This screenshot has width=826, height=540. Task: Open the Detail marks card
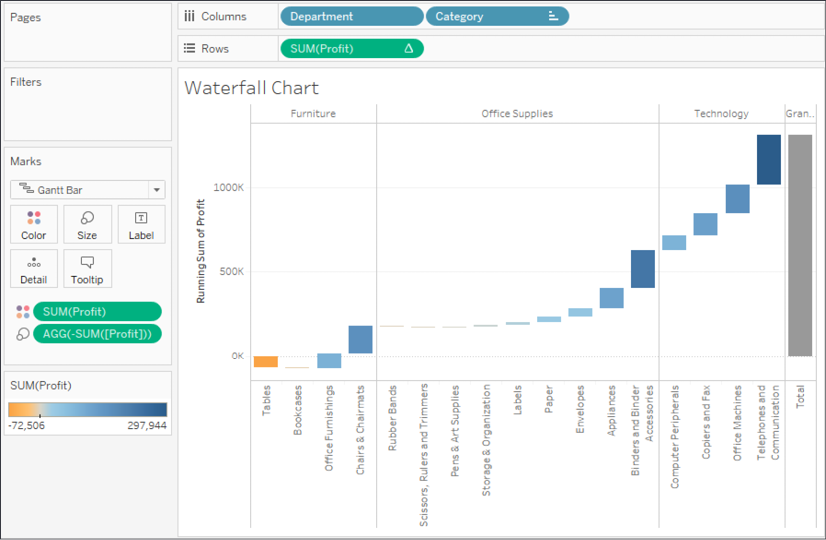[34, 269]
